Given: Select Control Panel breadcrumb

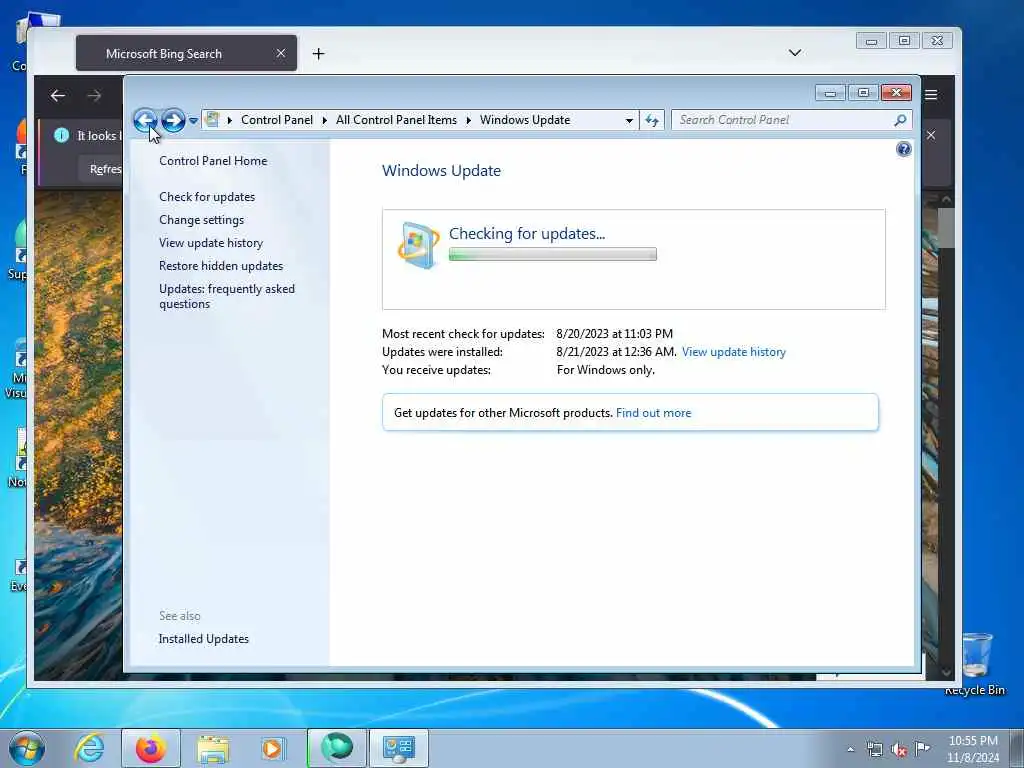Looking at the screenshot, I should pyautogui.click(x=277, y=120).
